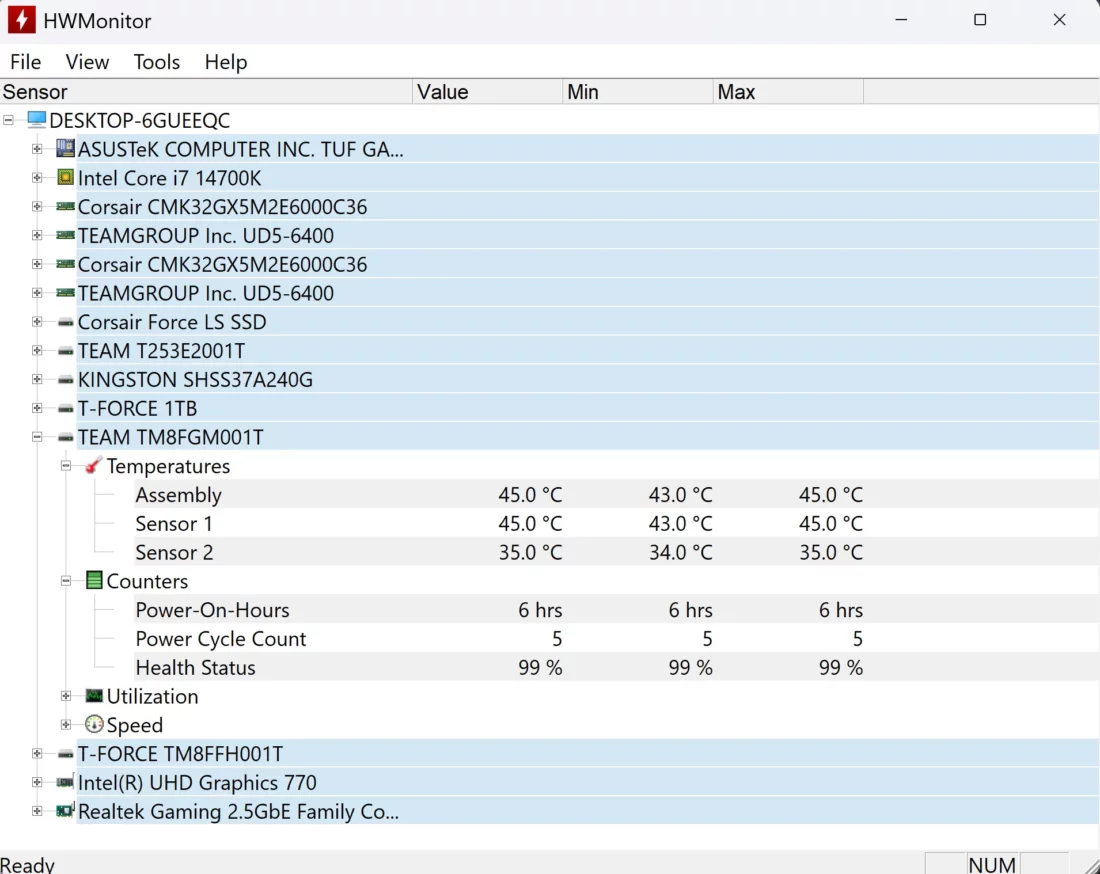Click the Temperatures thermometer icon

tap(93, 466)
